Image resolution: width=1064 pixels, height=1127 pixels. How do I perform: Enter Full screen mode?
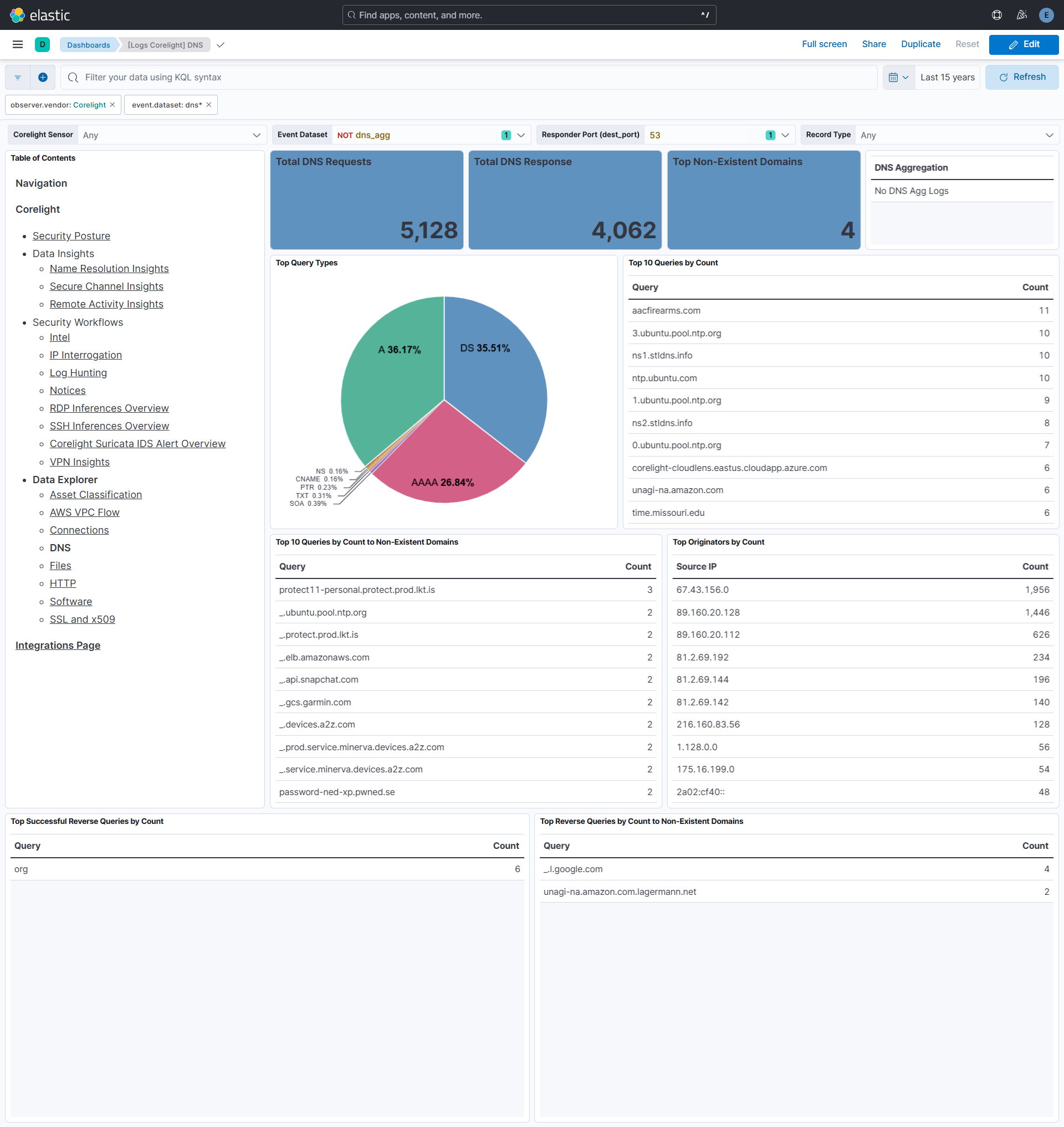[x=823, y=44]
